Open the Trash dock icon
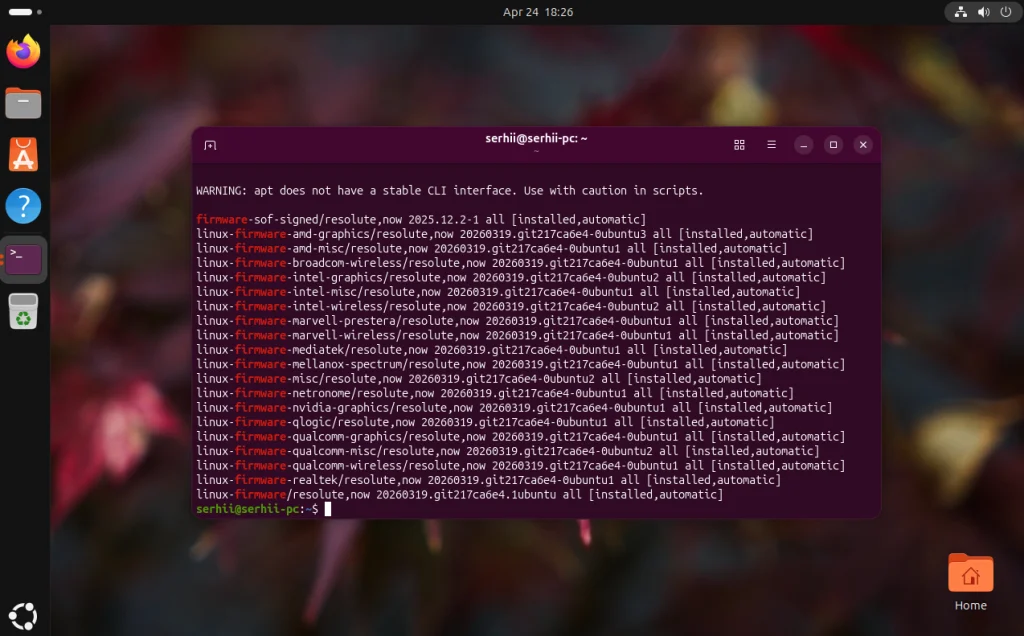The image size is (1024, 636). (24, 311)
